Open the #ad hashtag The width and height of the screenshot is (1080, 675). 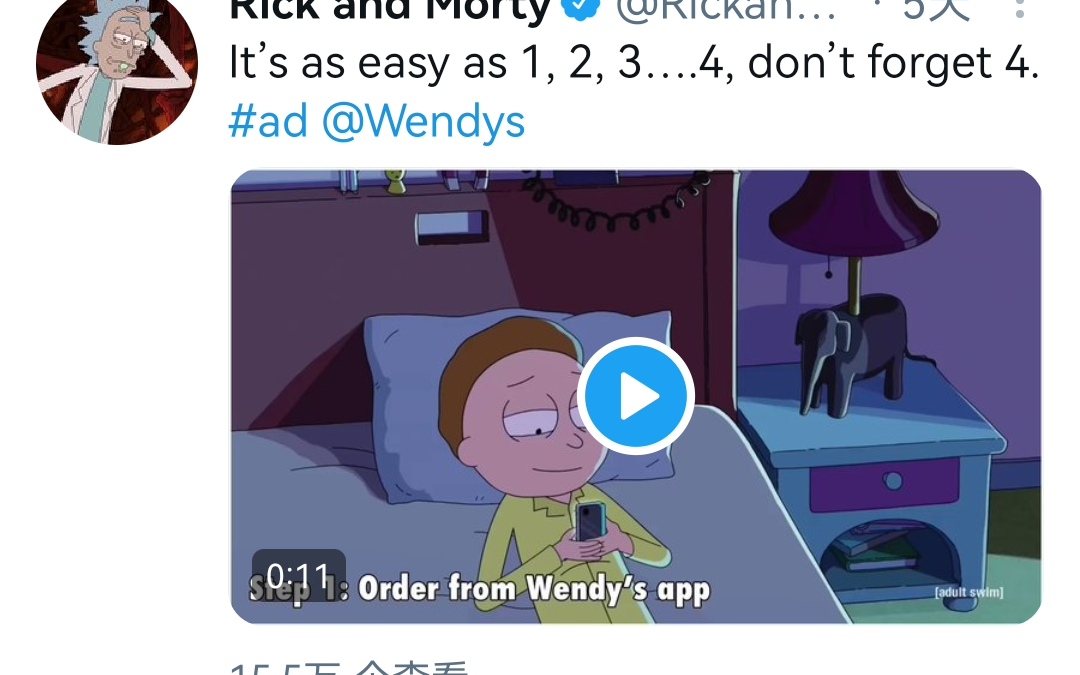pos(268,122)
